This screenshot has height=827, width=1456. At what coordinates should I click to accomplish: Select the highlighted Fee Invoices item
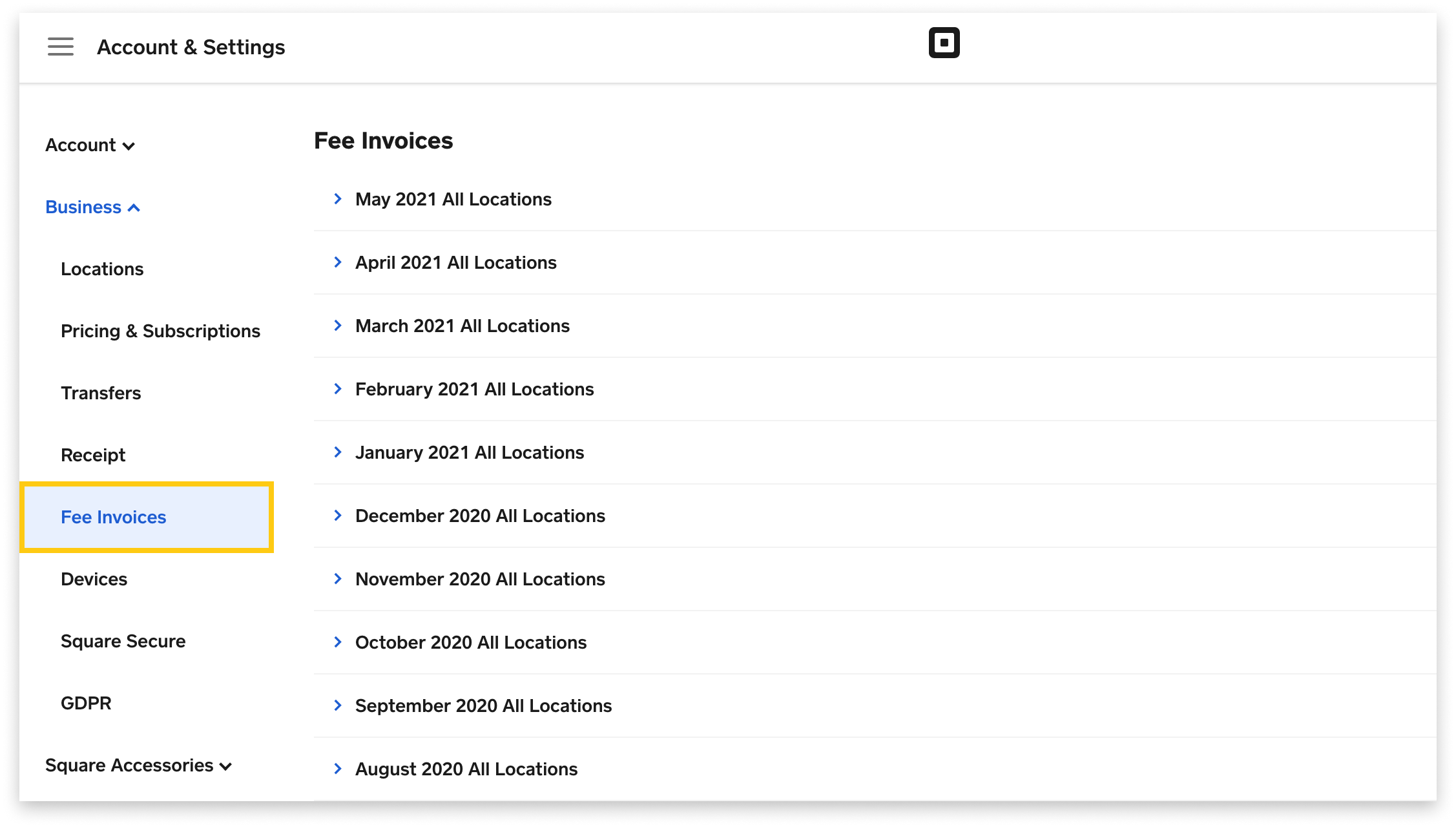(x=147, y=517)
